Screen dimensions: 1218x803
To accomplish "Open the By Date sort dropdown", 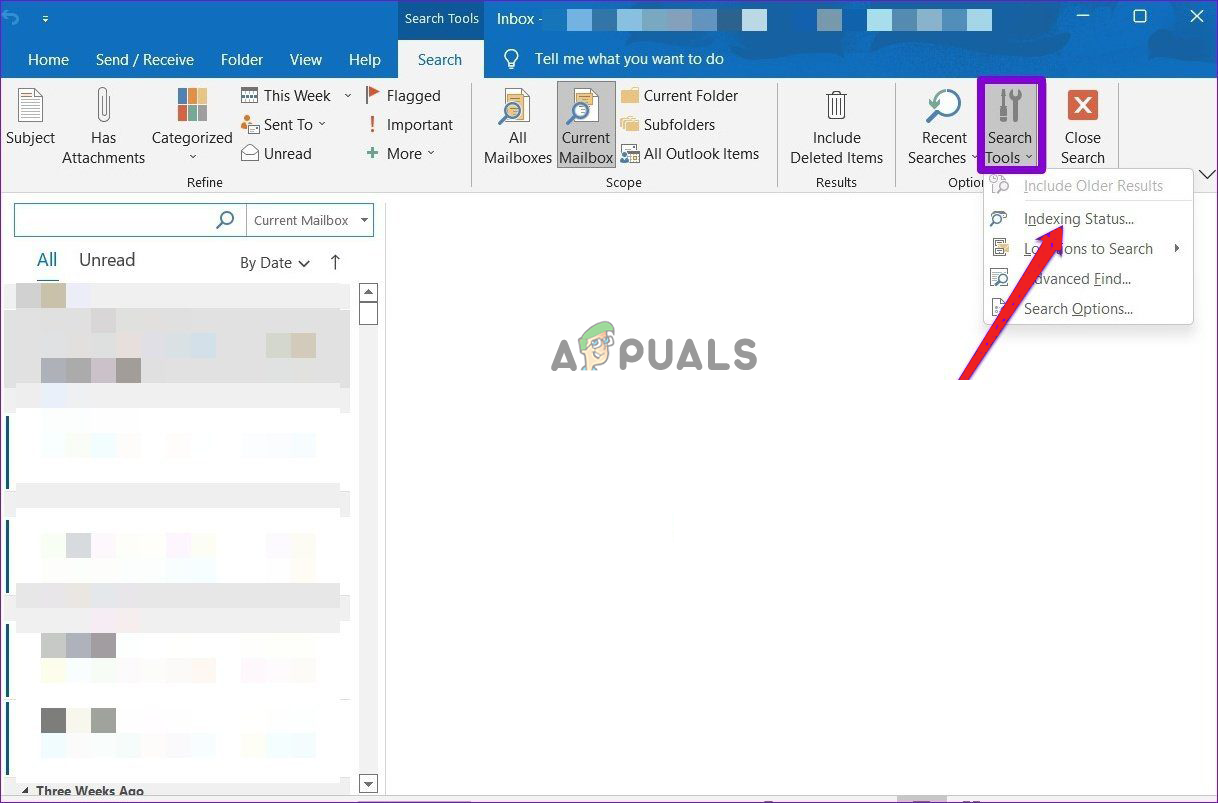I will pyautogui.click(x=275, y=263).
